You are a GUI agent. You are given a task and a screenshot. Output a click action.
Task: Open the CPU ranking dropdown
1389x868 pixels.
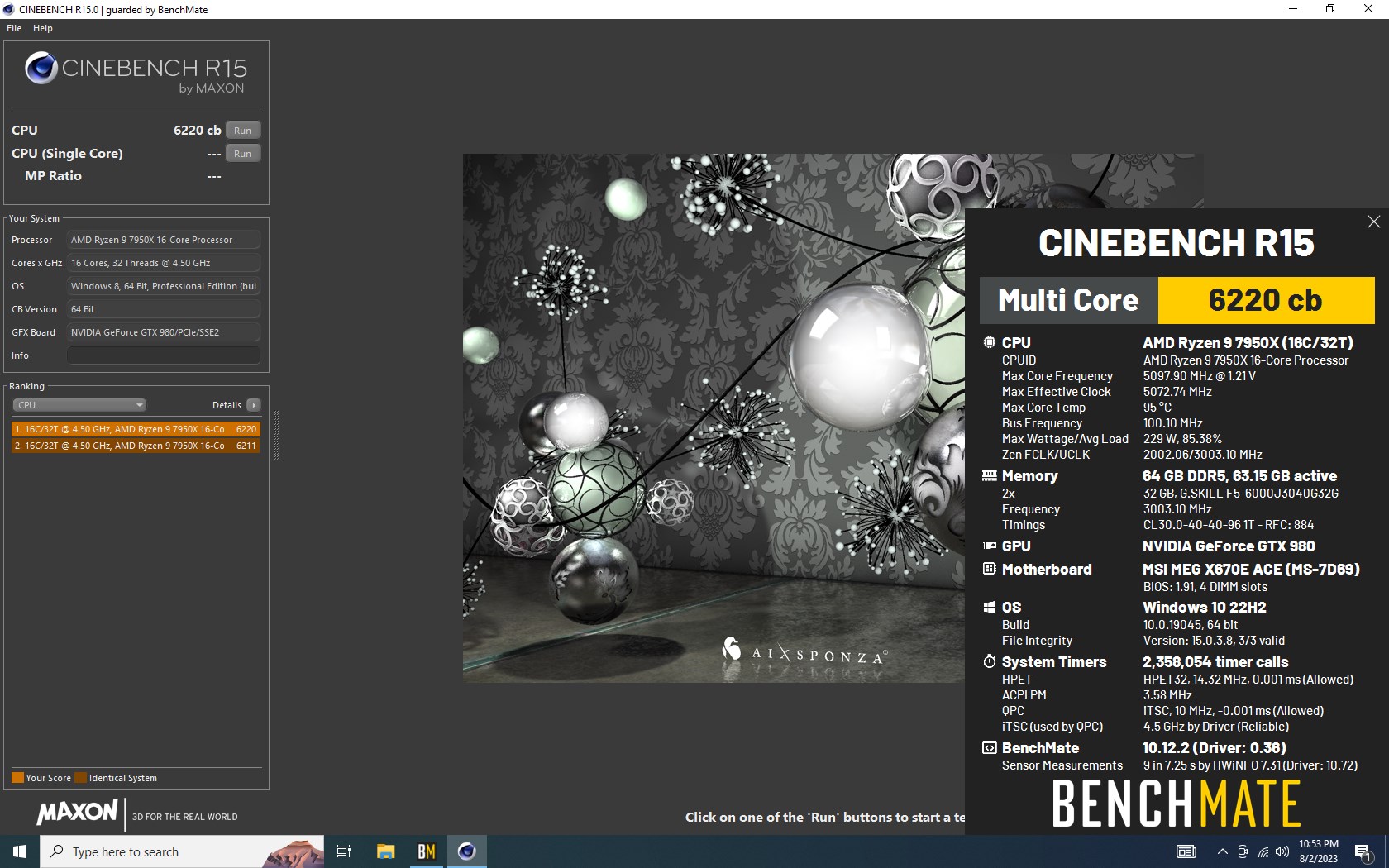(x=79, y=405)
